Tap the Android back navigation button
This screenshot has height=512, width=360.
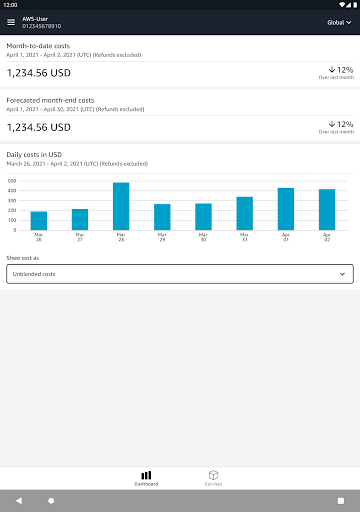point(19,500)
